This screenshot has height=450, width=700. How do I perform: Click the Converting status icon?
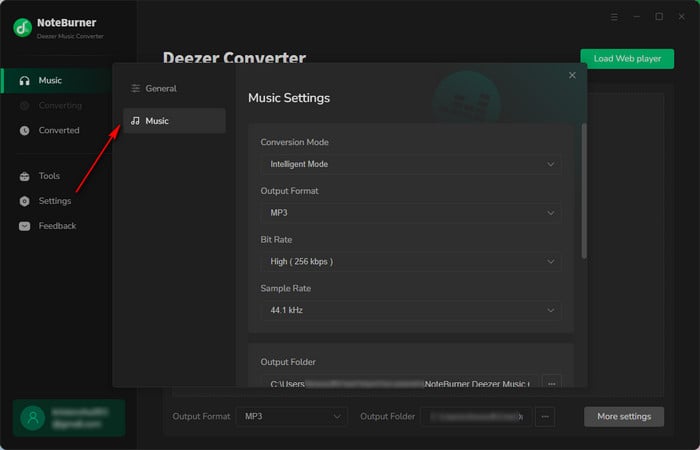[x=25, y=106]
